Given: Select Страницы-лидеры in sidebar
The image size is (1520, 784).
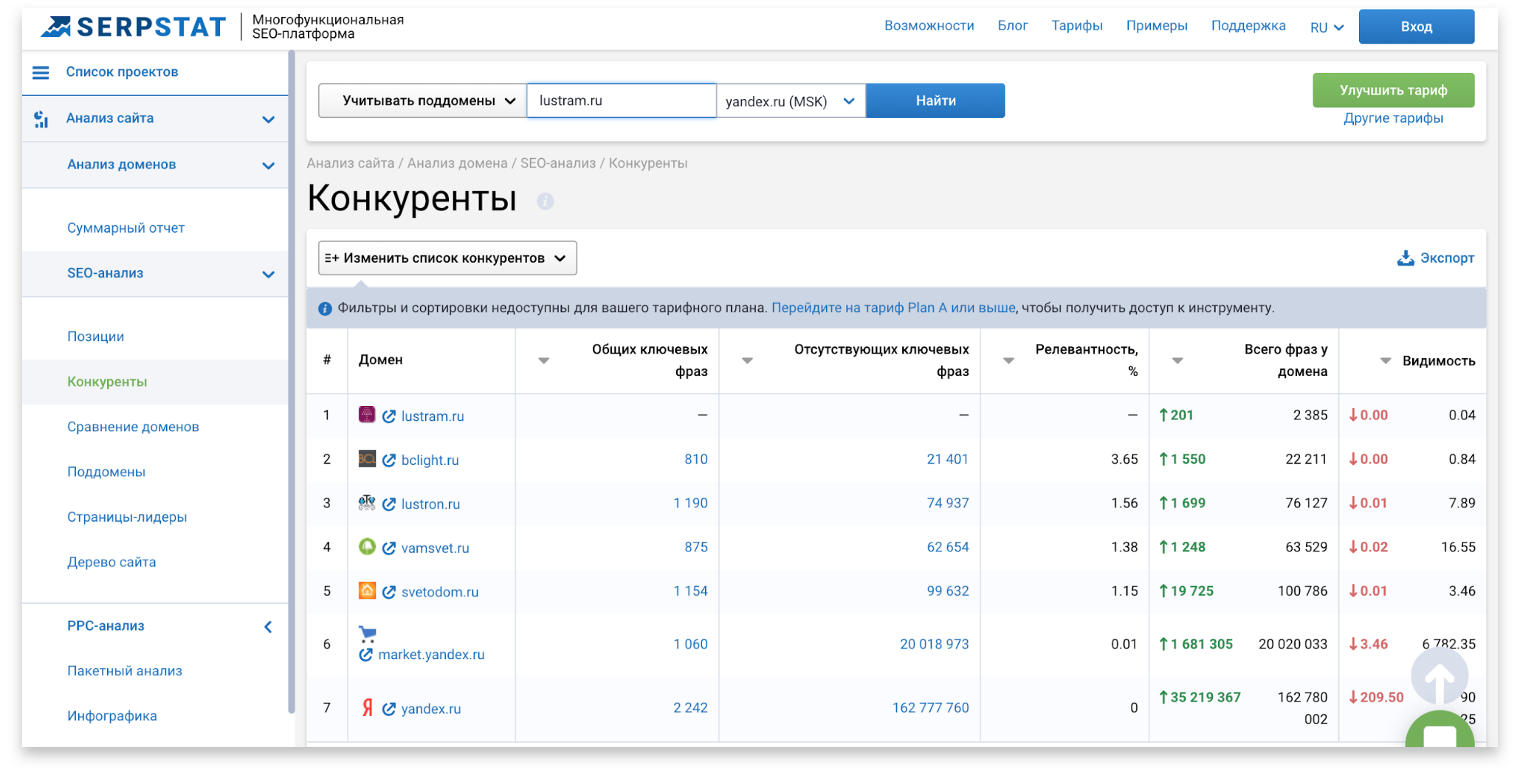Looking at the screenshot, I should click(127, 517).
